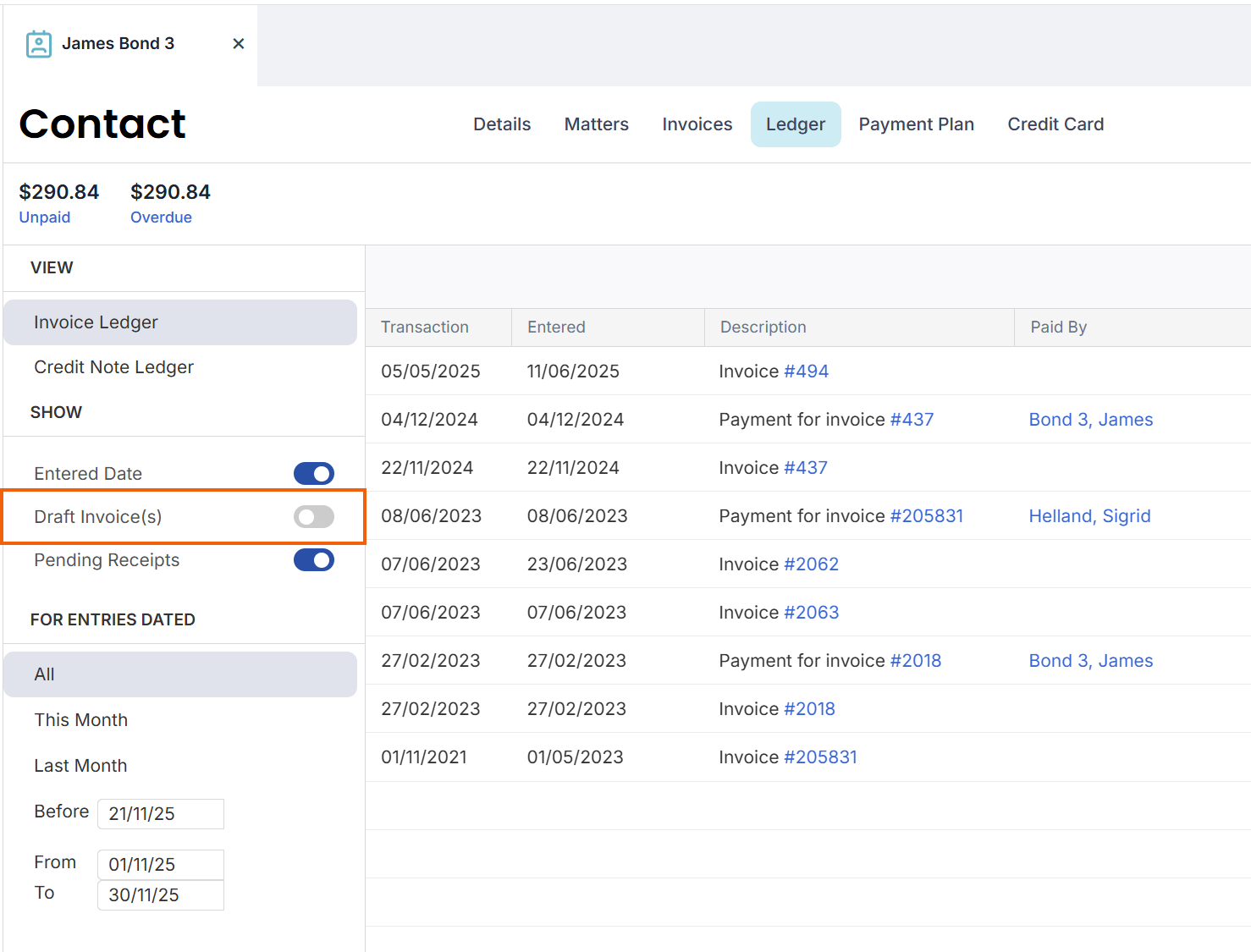Click the To date input field
The image size is (1251, 952).
160,895
